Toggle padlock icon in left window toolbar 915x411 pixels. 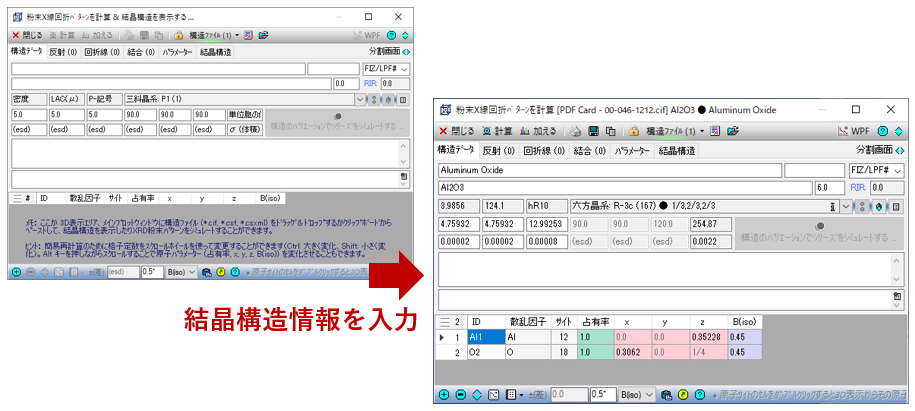[179, 35]
